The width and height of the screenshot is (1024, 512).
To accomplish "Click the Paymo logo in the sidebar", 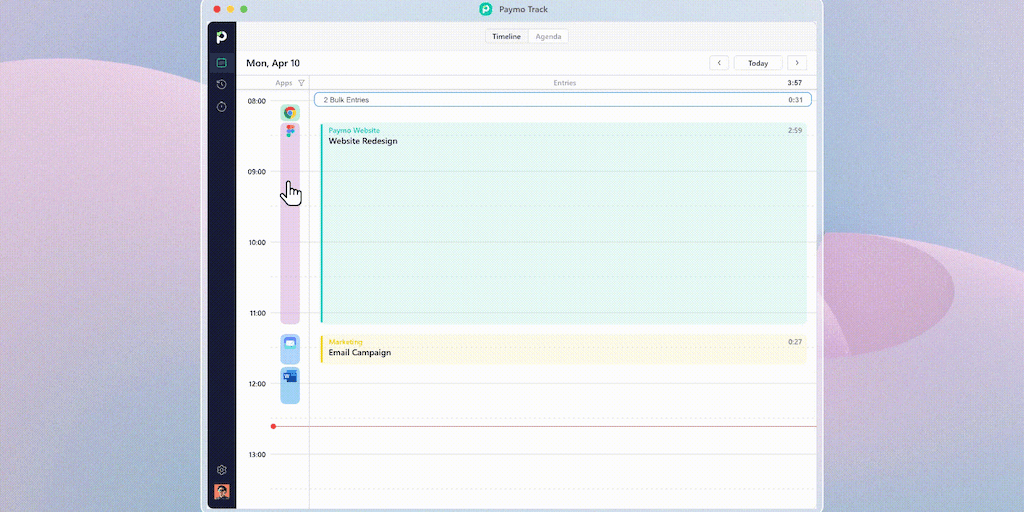I will point(221,38).
